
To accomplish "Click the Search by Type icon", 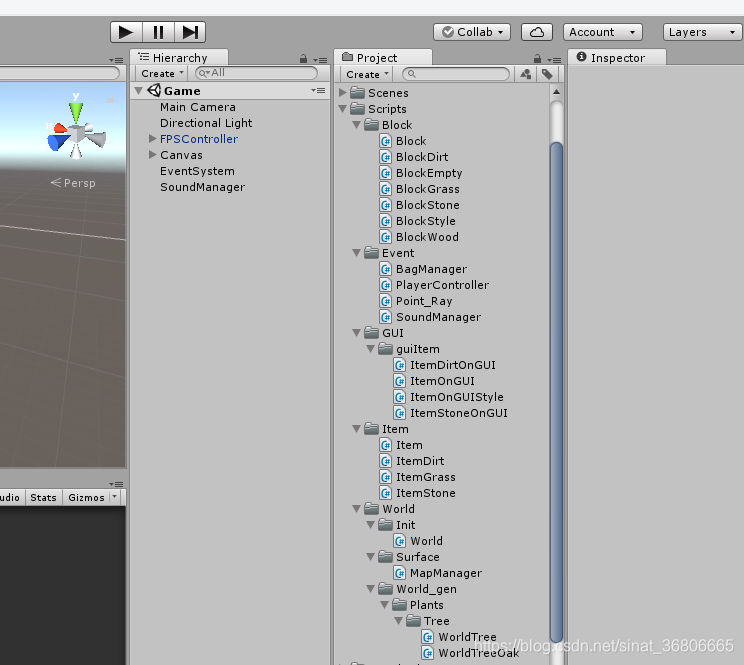I will 526,74.
